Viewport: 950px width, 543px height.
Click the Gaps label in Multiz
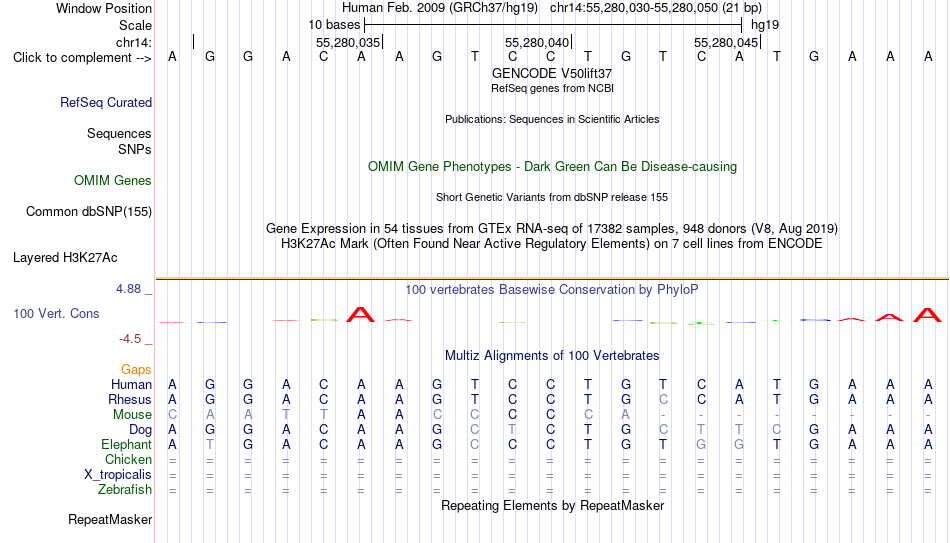coord(136,370)
